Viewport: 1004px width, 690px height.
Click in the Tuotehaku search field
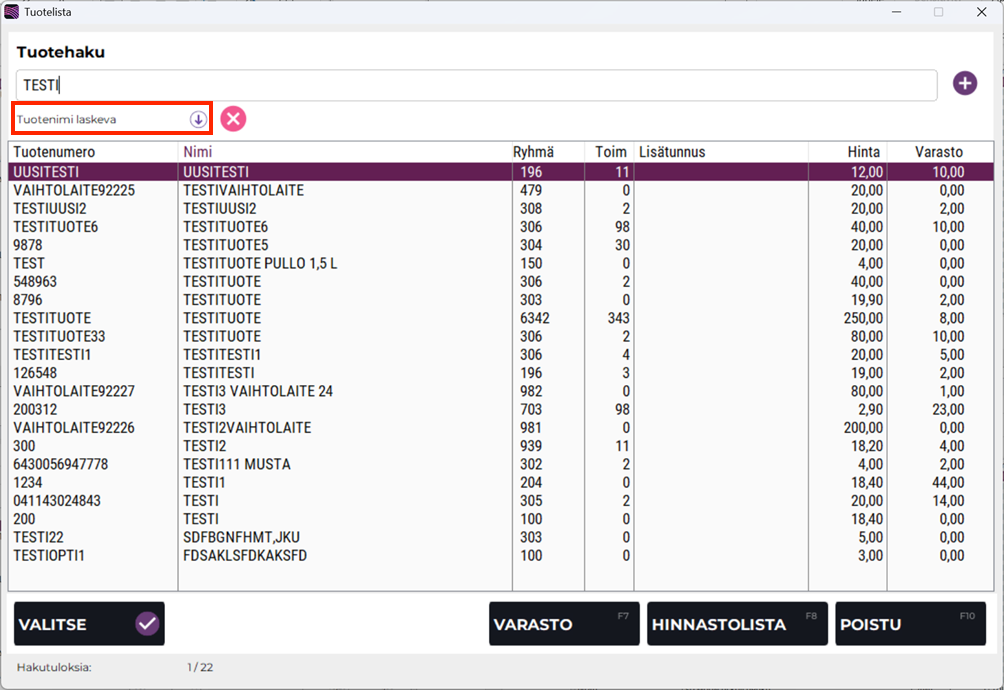[476, 85]
